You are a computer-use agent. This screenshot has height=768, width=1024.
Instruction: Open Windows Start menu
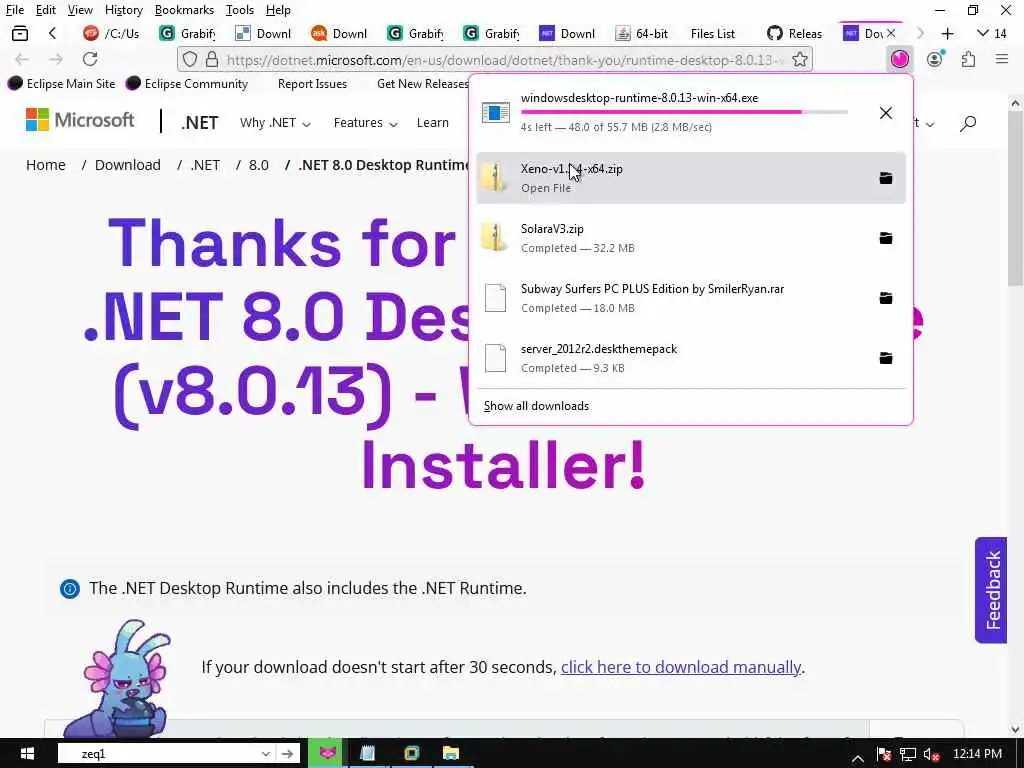click(x=27, y=754)
